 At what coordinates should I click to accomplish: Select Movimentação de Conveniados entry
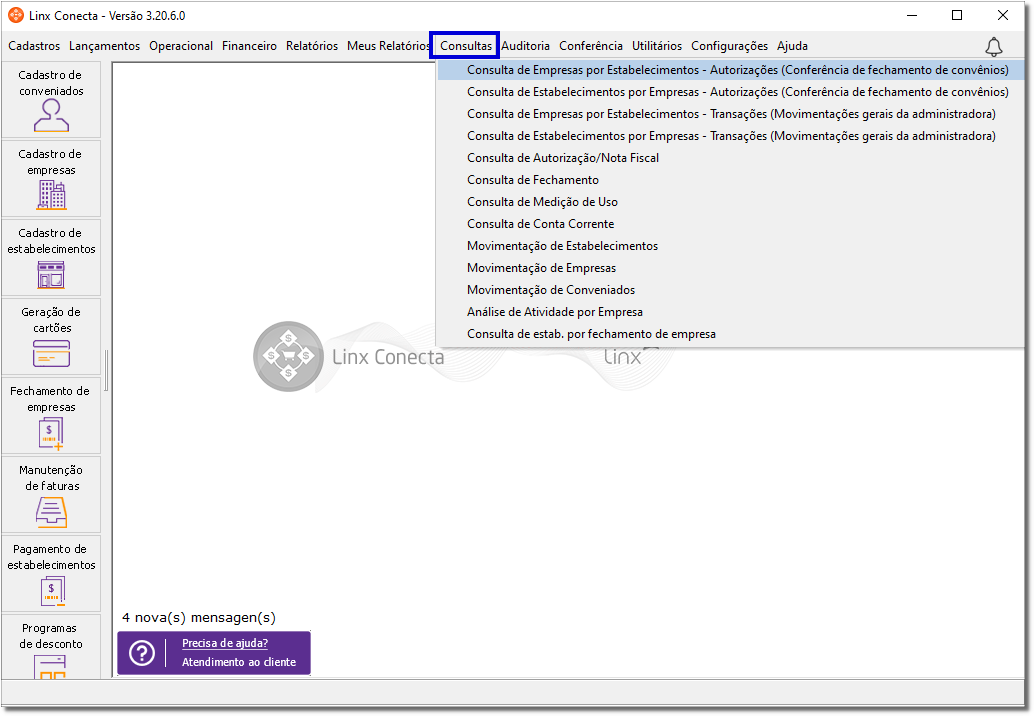click(x=731, y=289)
